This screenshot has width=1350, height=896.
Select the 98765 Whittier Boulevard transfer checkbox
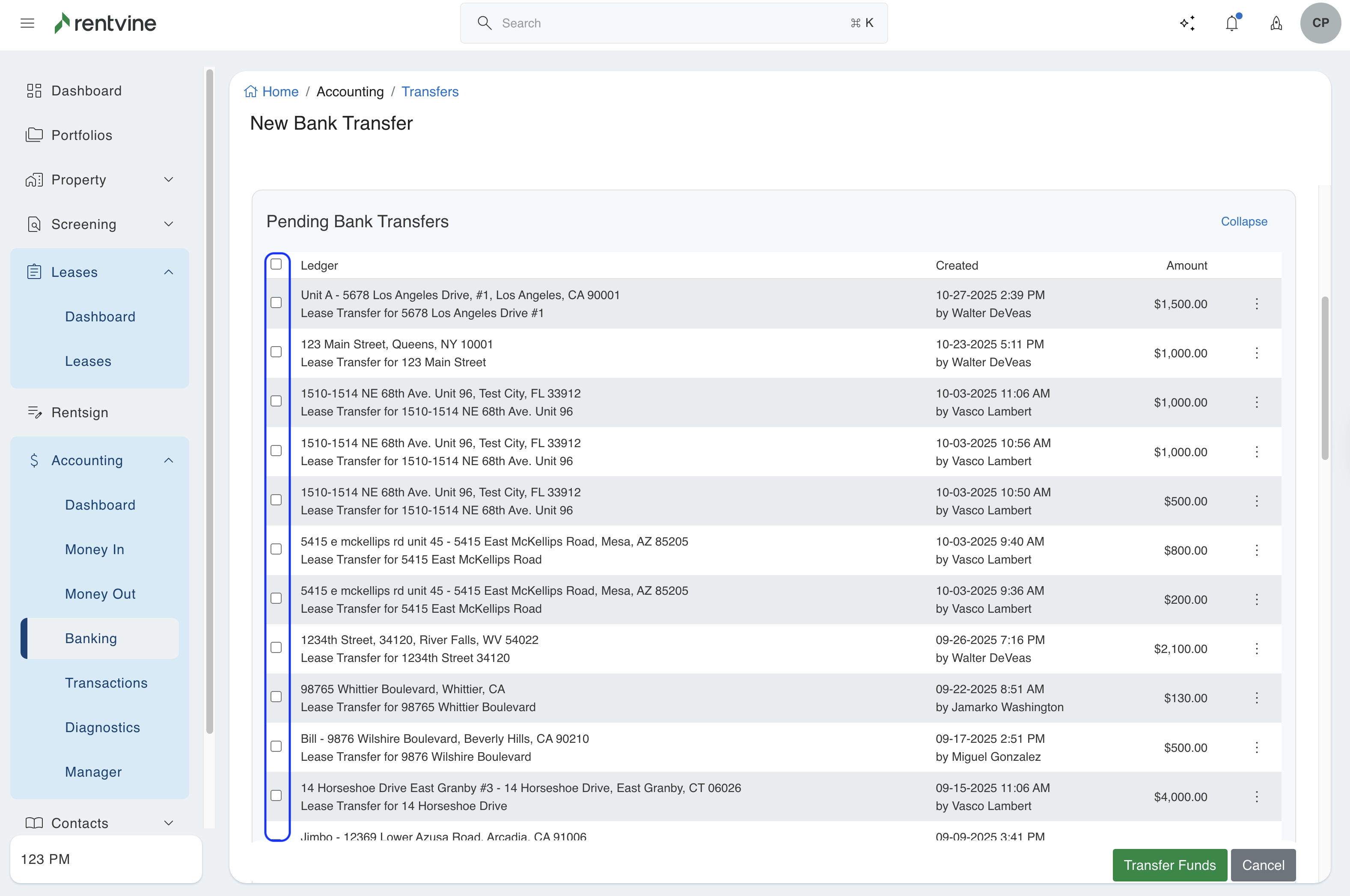tap(276, 697)
